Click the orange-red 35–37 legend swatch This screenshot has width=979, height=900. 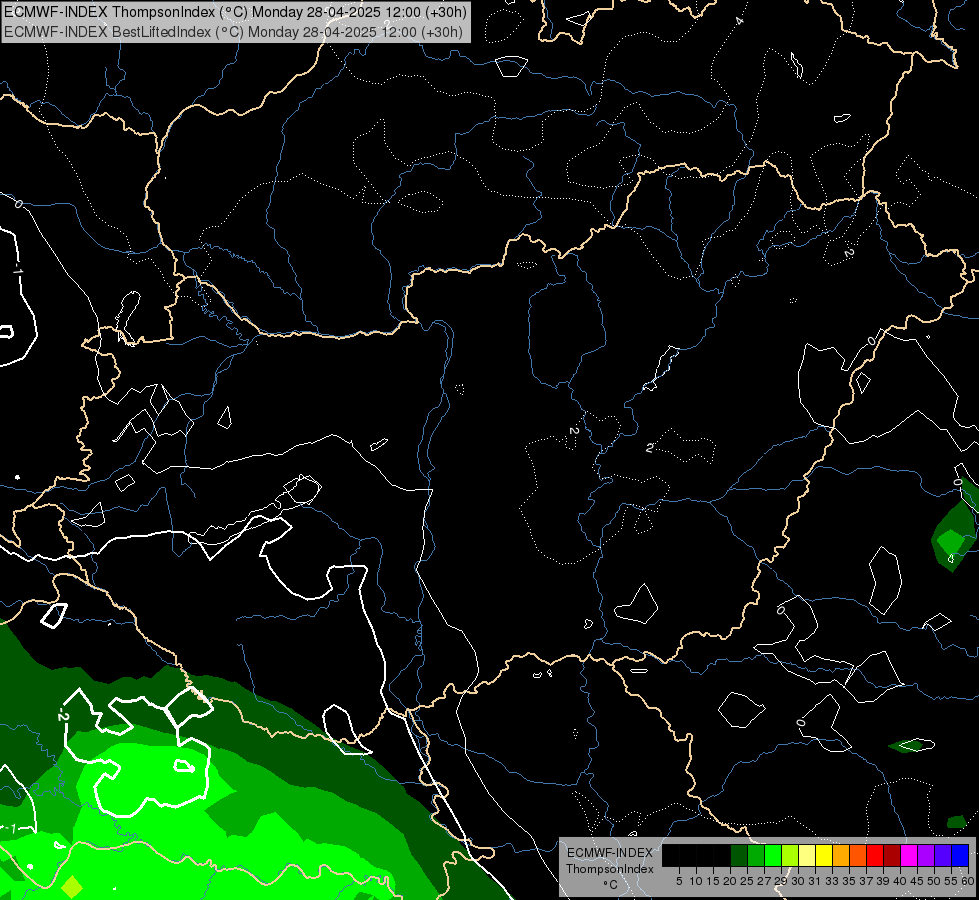point(858,856)
